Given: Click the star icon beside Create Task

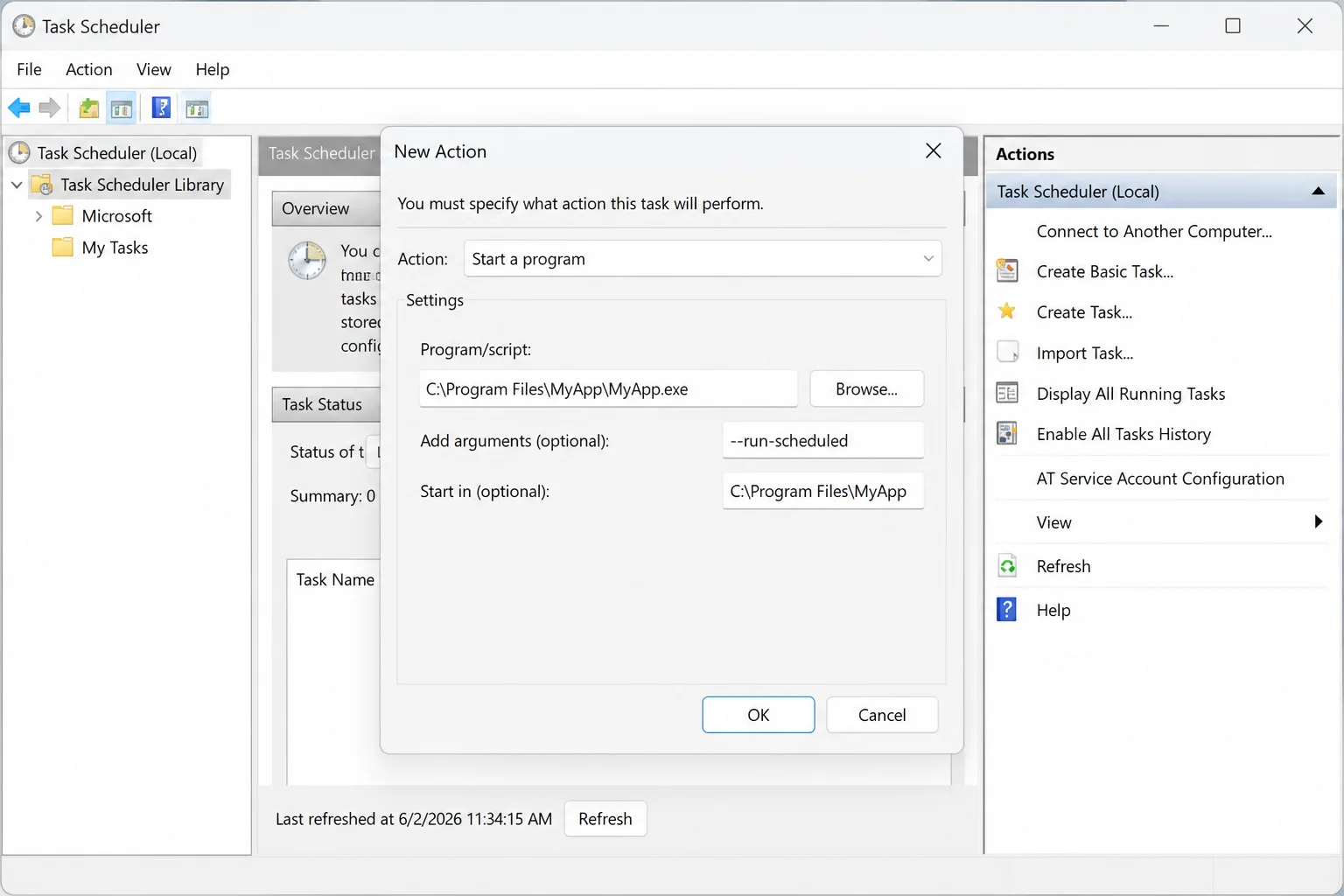Looking at the screenshot, I should click(1007, 311).
